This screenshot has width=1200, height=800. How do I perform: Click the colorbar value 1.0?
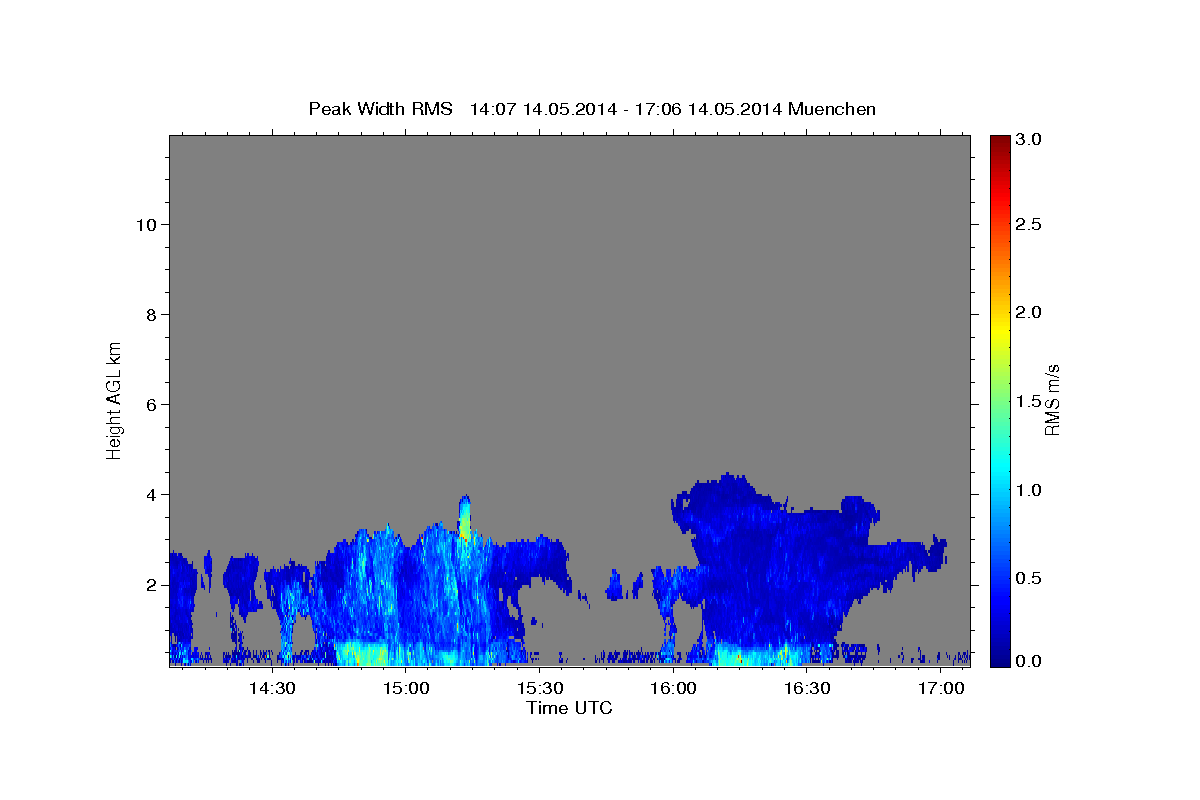pos(1030,490)
